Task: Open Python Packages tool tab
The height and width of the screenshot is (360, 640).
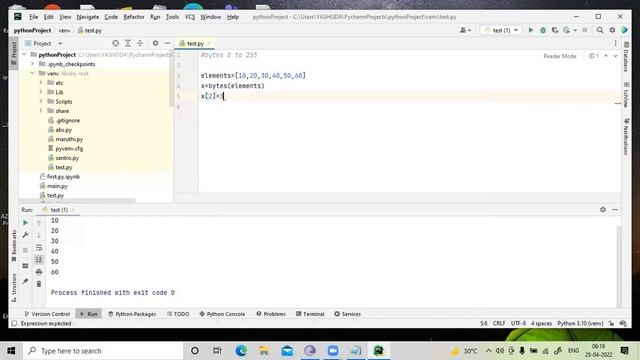Action: (132, 314)
